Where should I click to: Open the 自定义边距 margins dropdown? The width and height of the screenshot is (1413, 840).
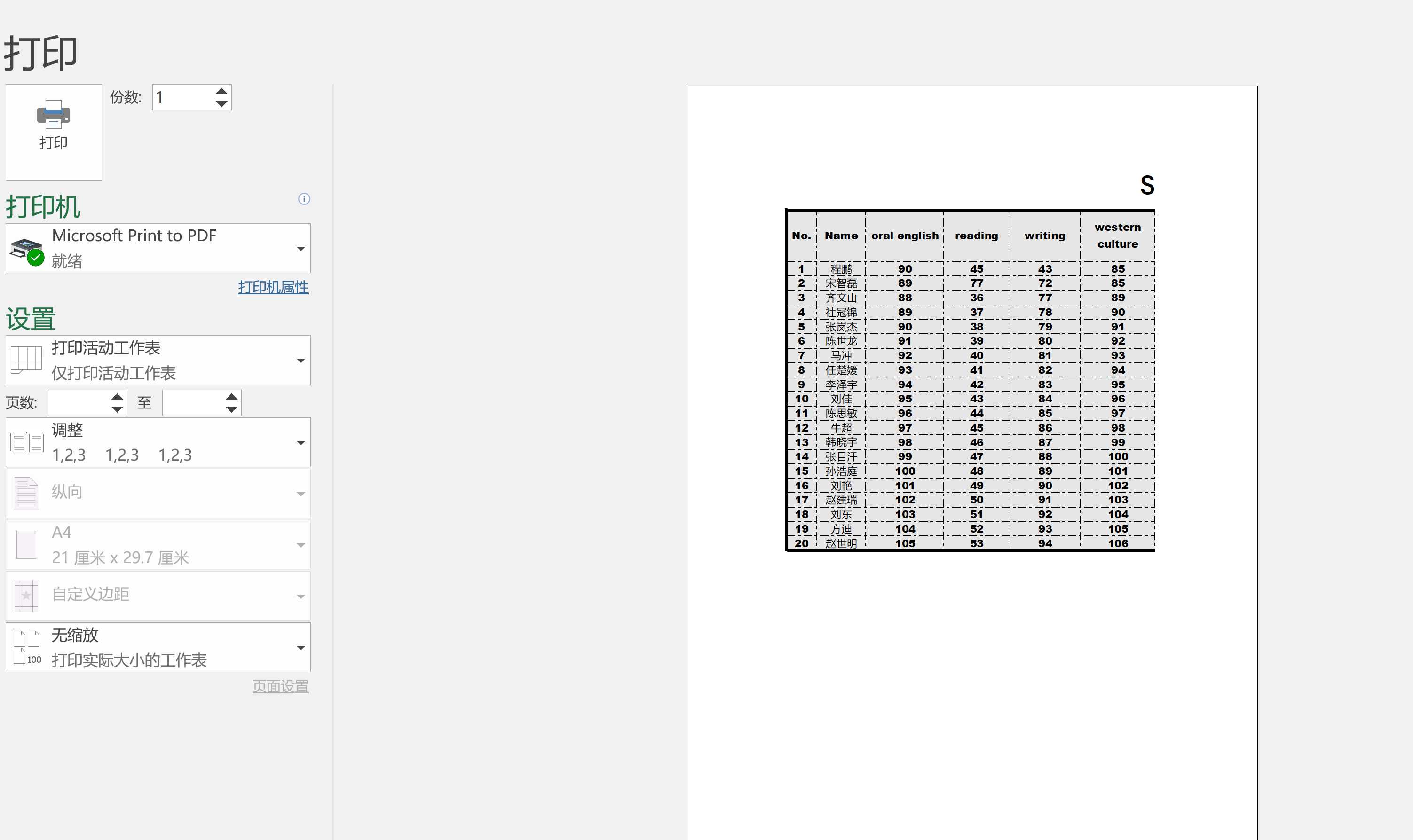click(x=158, y=596)
